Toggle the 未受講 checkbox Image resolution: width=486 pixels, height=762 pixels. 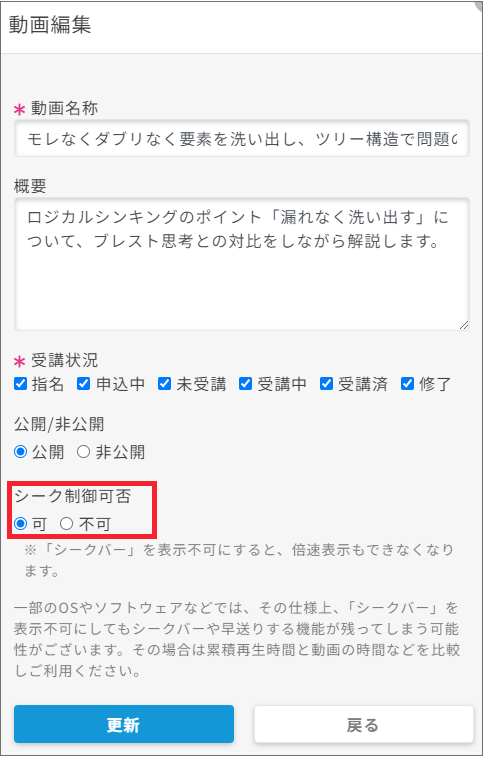point(164,384)
